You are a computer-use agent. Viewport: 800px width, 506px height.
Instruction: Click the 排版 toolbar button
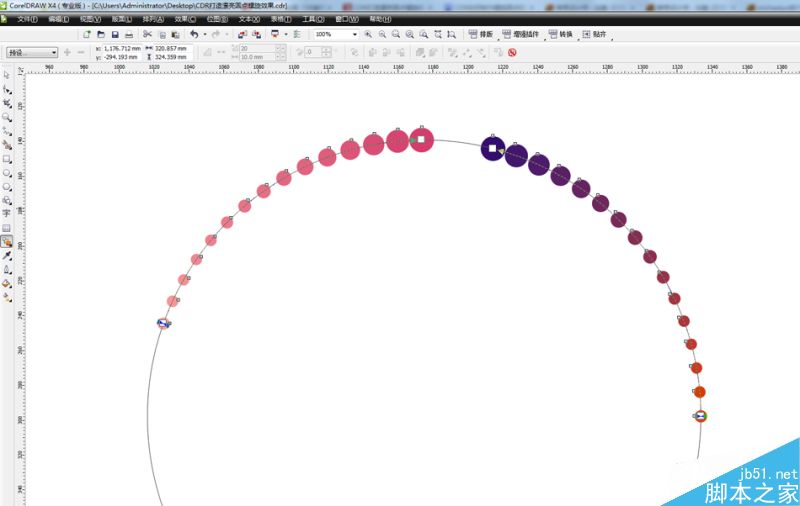481,34
